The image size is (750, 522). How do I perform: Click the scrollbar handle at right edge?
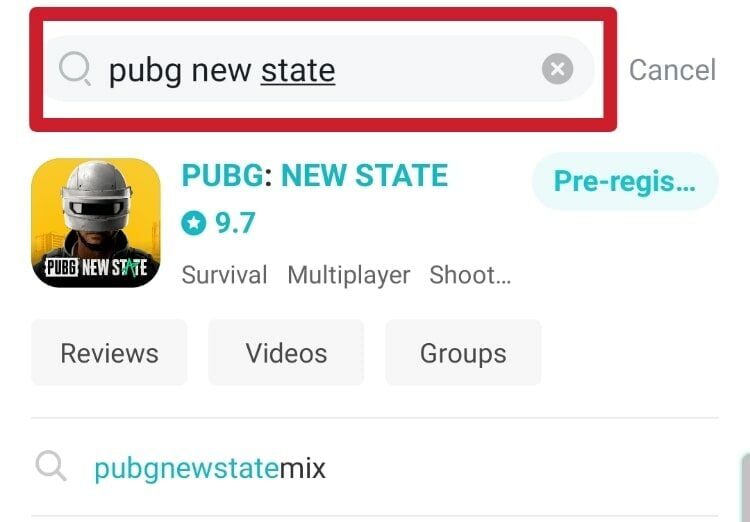[746, 488]
